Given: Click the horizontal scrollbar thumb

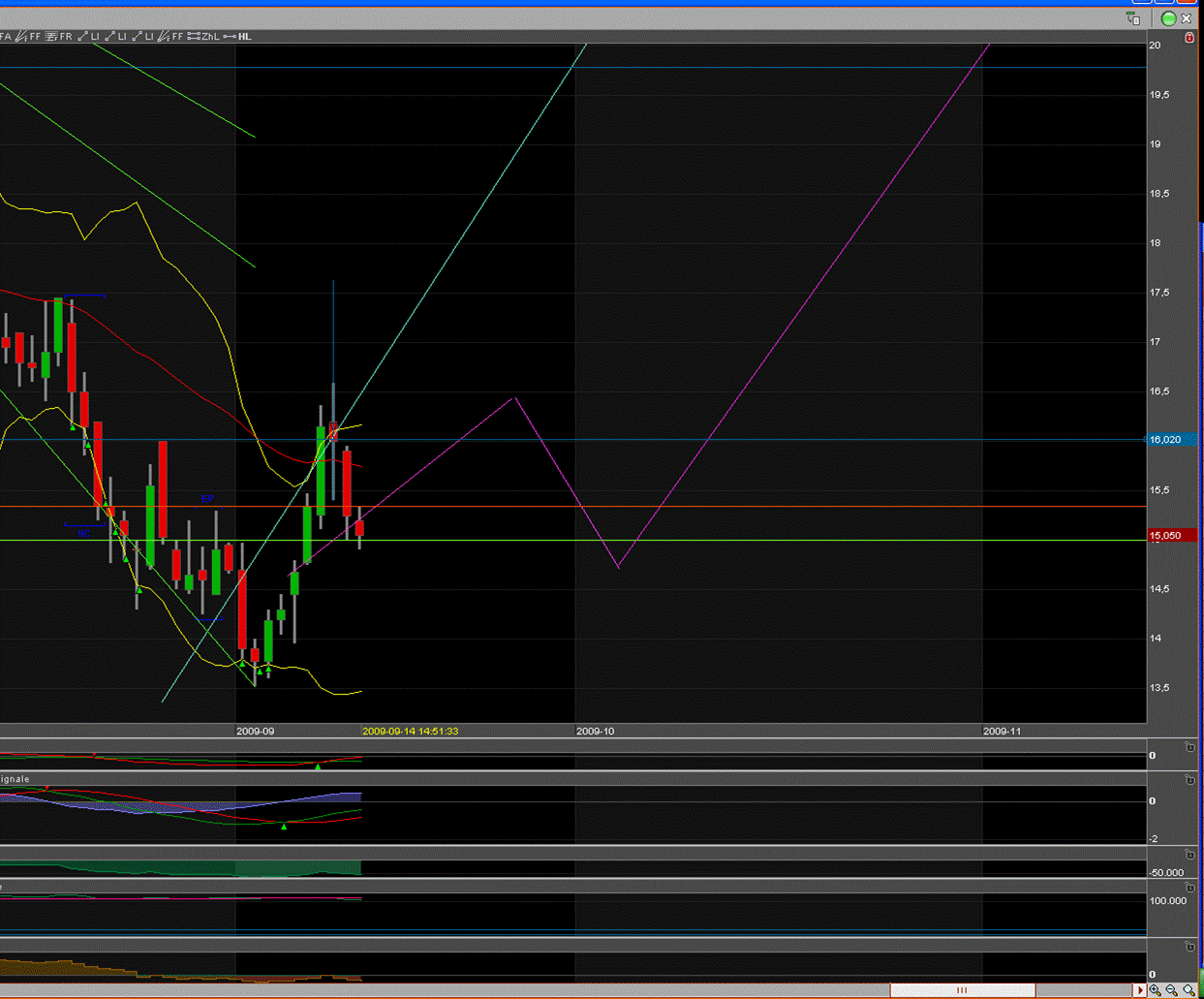Looking at the screenshot, I should point(962,990).
